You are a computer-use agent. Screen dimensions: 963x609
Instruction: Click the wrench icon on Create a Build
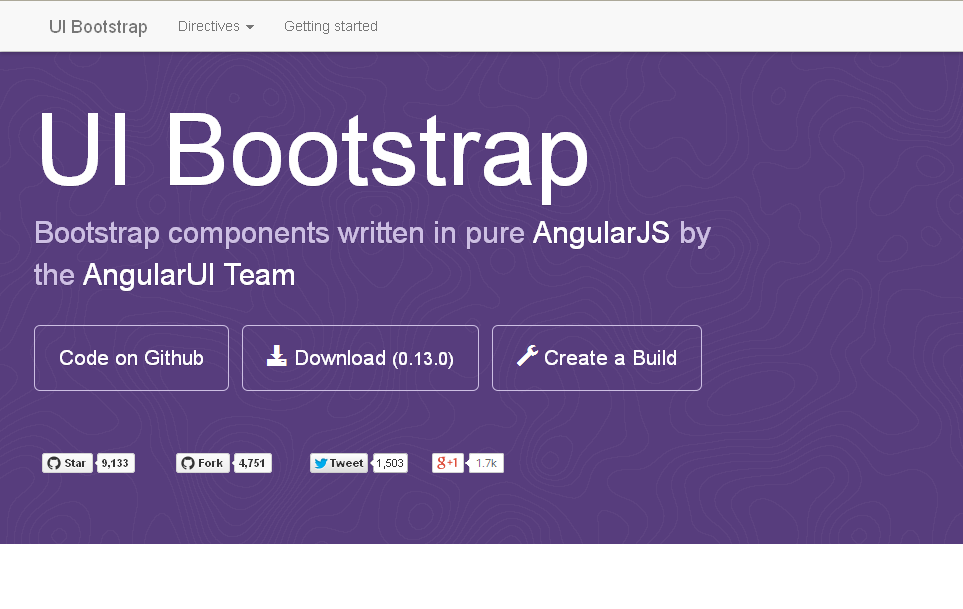(527, 356)
